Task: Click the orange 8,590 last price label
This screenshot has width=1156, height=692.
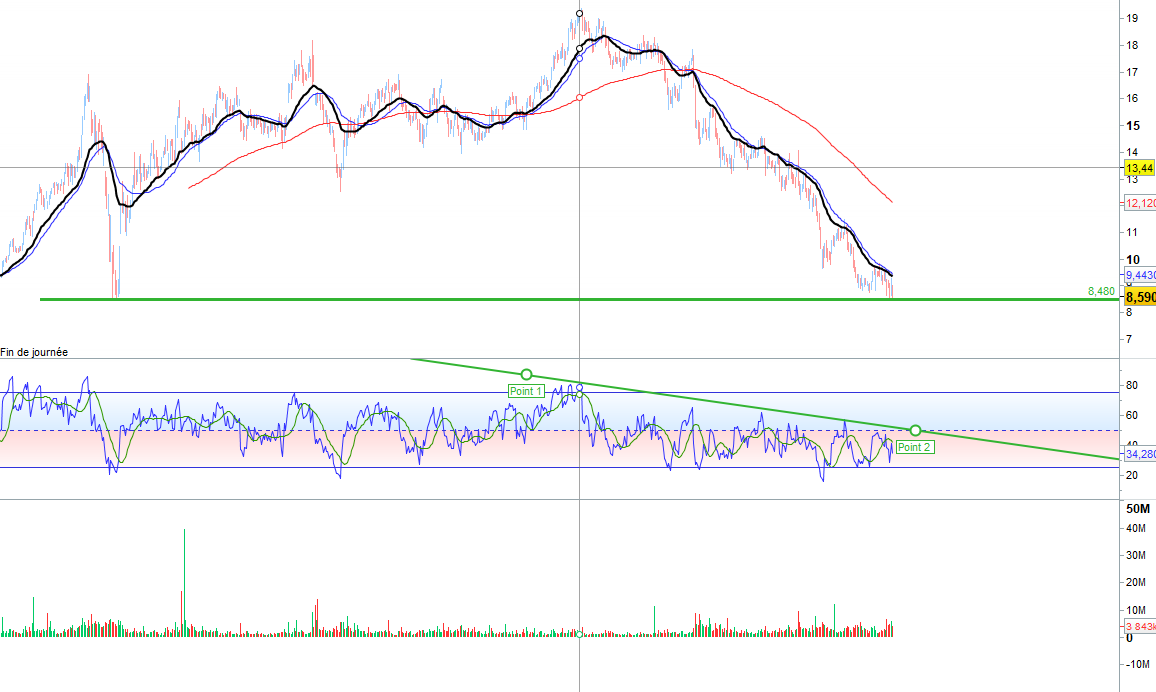Action: point(1140,297)
